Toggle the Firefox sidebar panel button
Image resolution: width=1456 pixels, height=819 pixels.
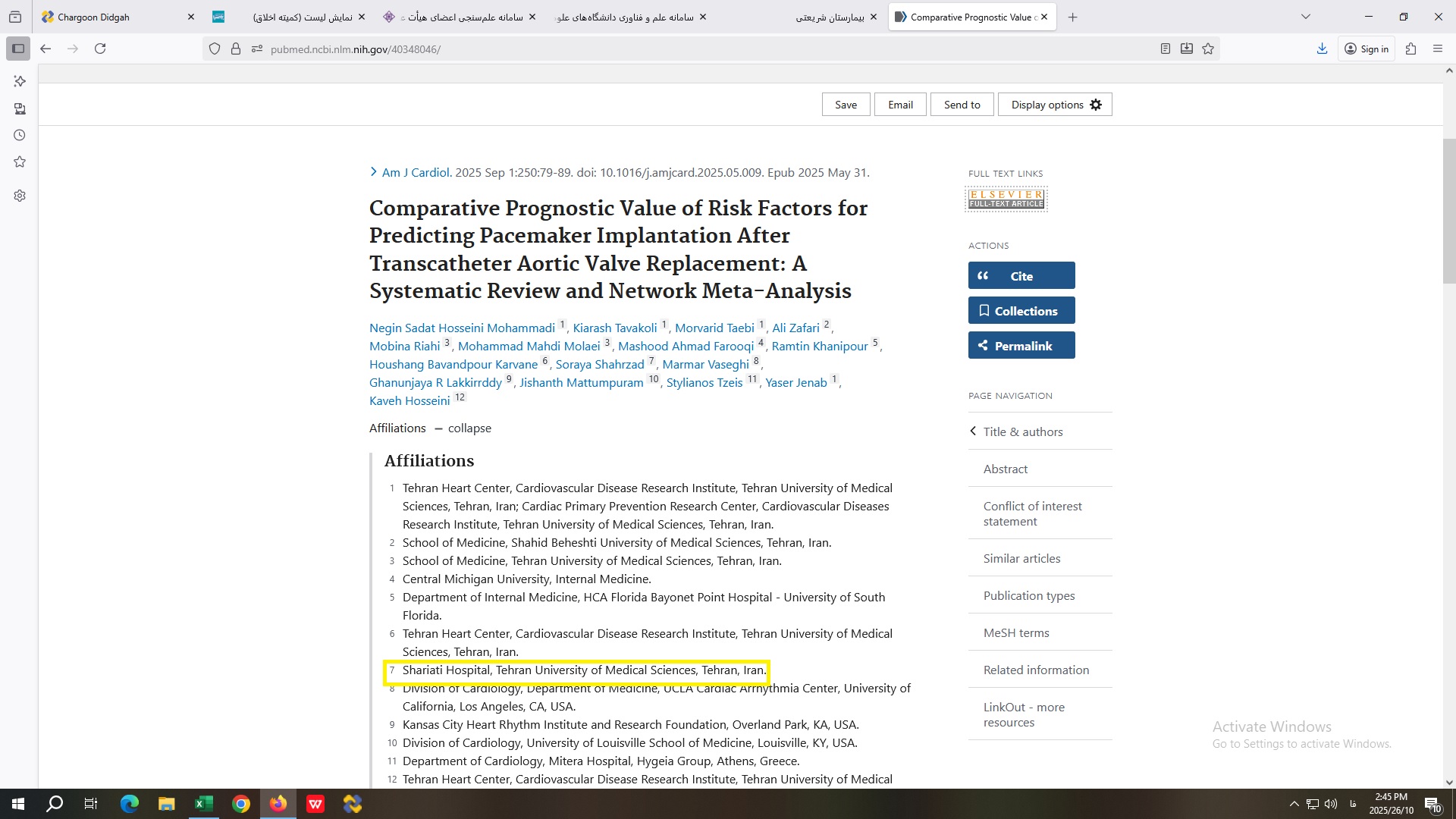tap(18, 49)
